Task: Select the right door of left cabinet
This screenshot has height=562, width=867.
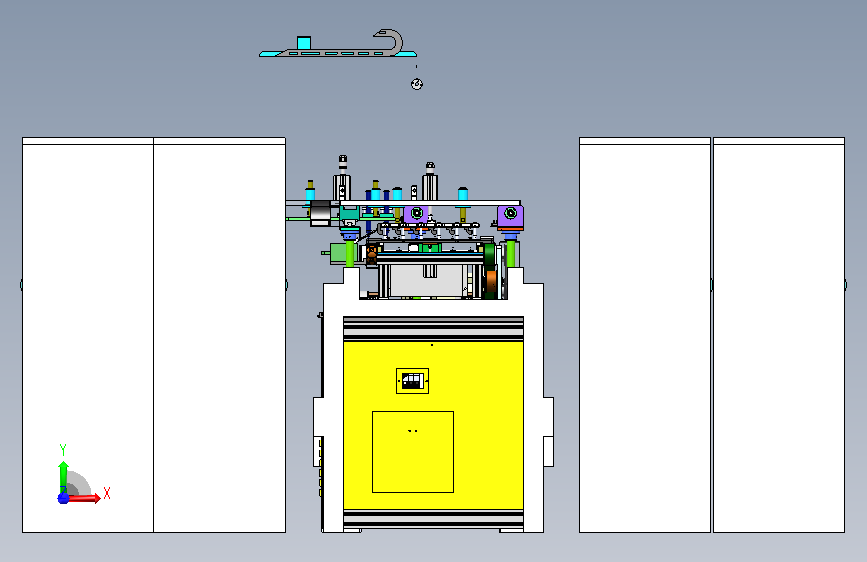Action: 220,335
